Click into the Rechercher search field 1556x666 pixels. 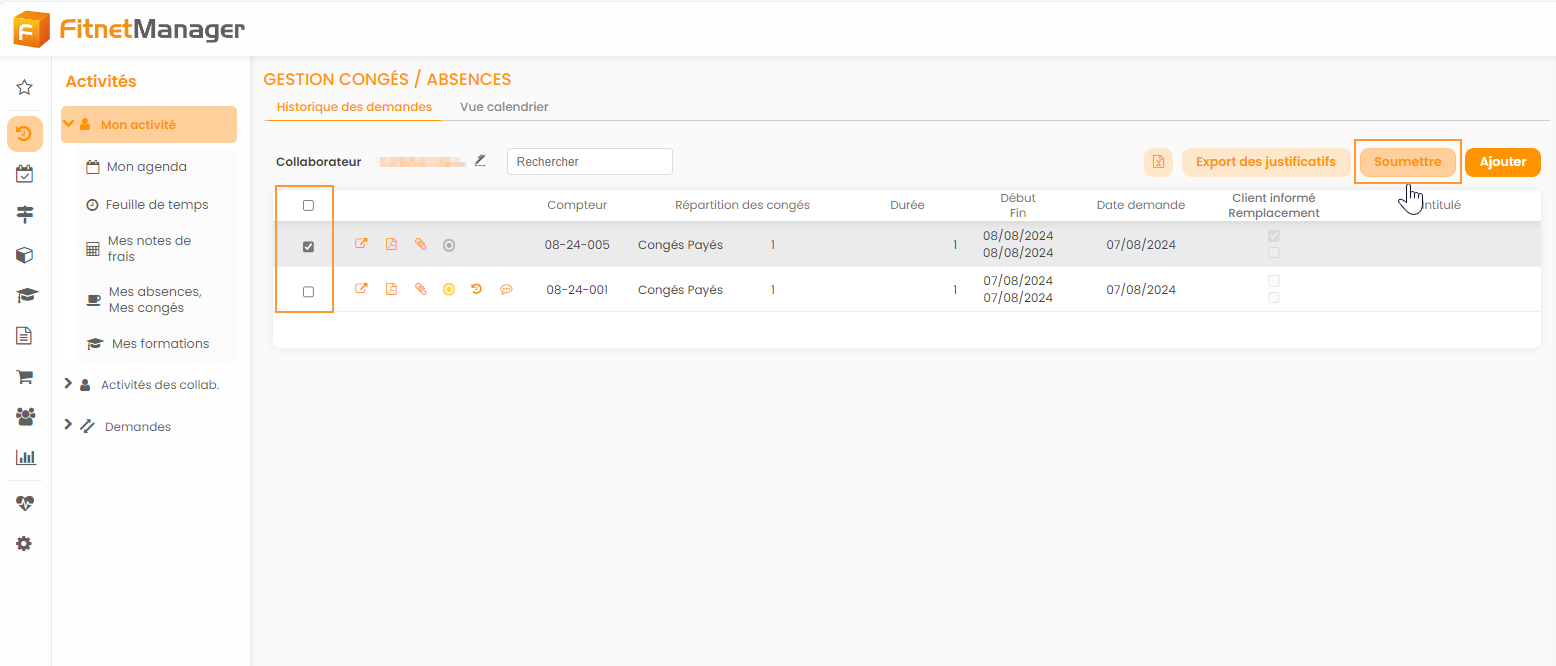pyautogui.click(x=589, y=162)
